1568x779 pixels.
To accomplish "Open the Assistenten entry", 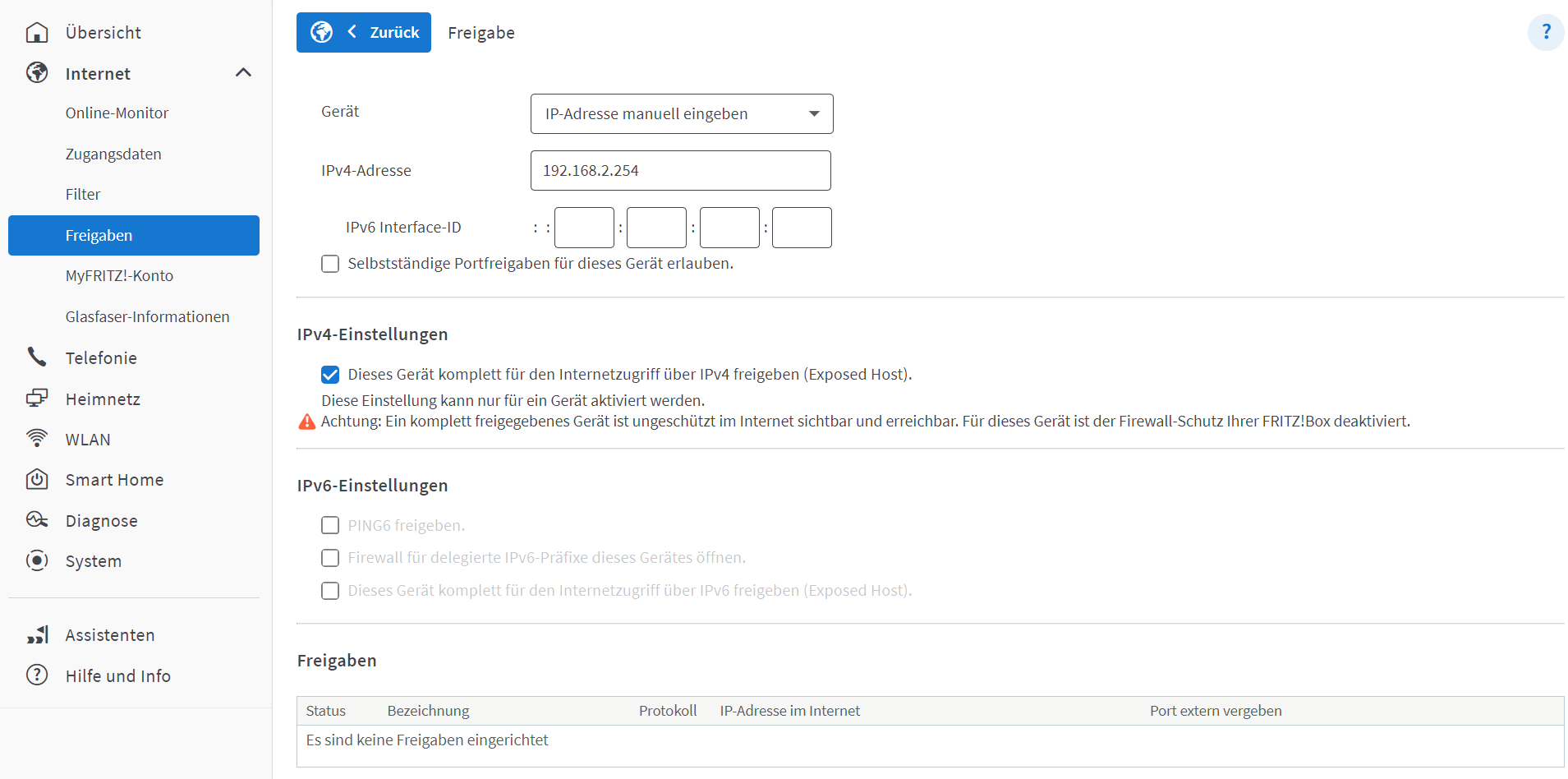I will 110,634.
